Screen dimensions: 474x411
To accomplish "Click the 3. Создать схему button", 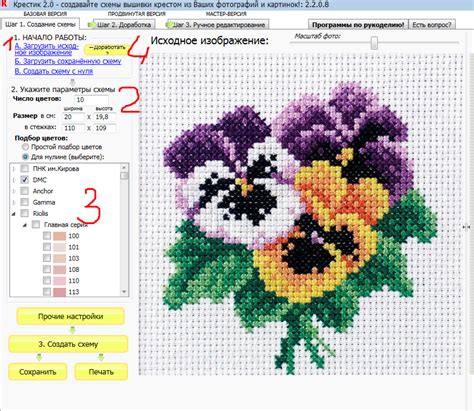I will 68,344.
